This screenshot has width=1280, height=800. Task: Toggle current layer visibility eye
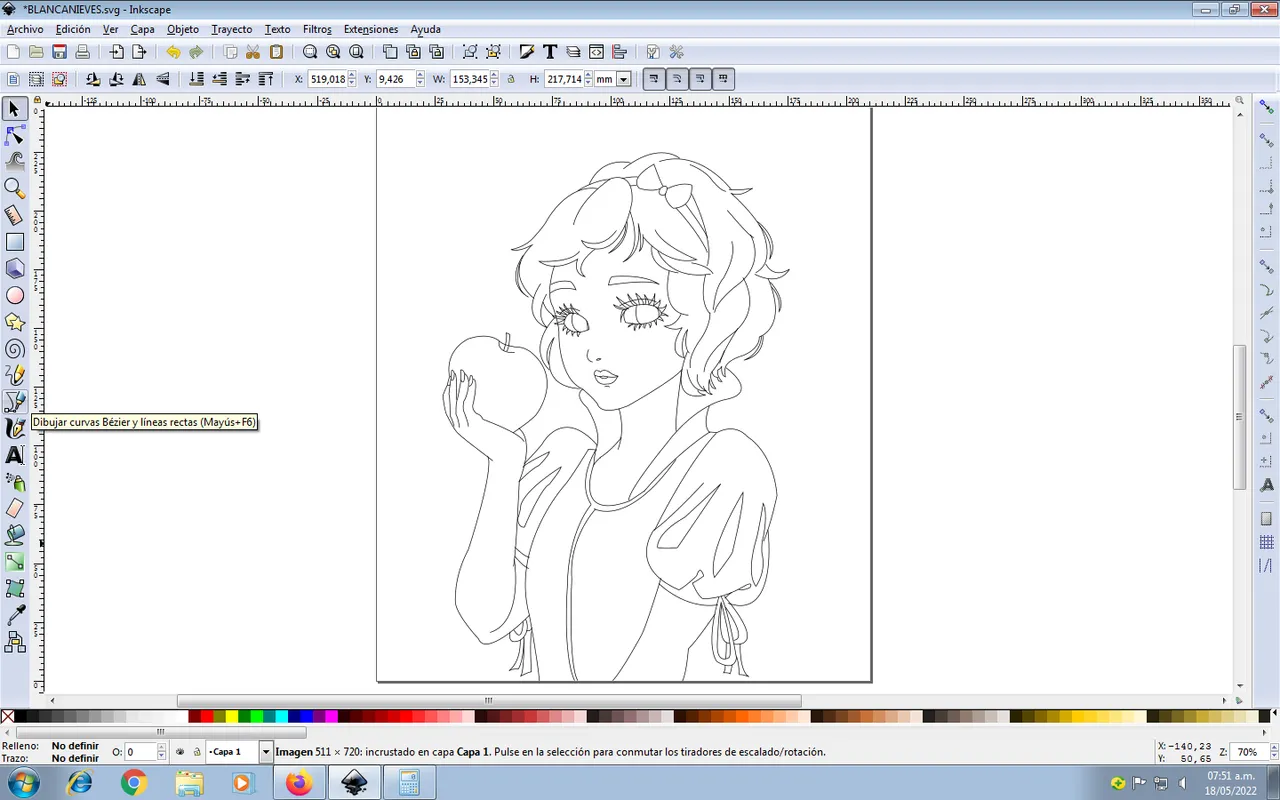pyautogui.click(x=180, y=752)
